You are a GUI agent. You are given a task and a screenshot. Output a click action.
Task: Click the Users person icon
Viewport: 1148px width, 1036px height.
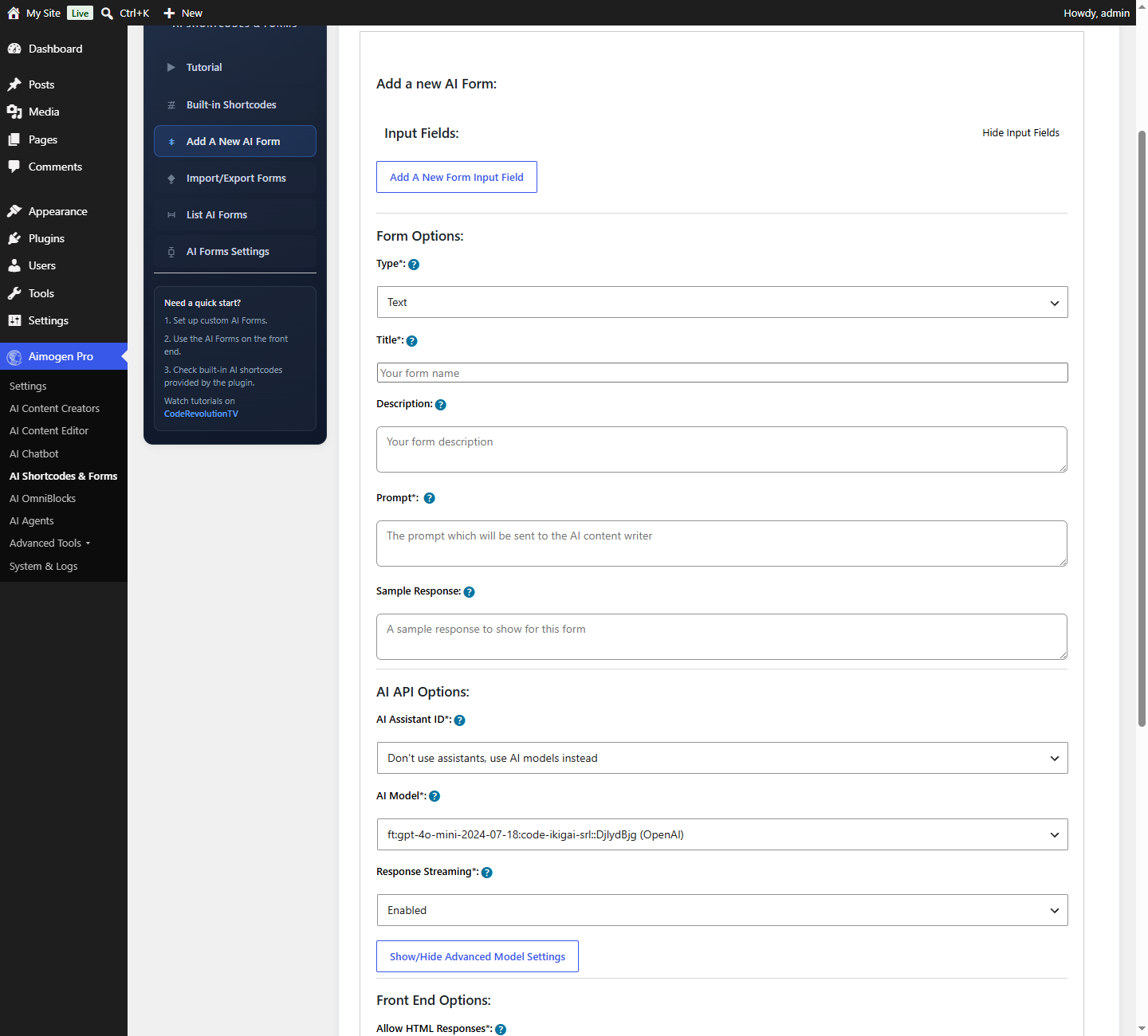(14, 265)
